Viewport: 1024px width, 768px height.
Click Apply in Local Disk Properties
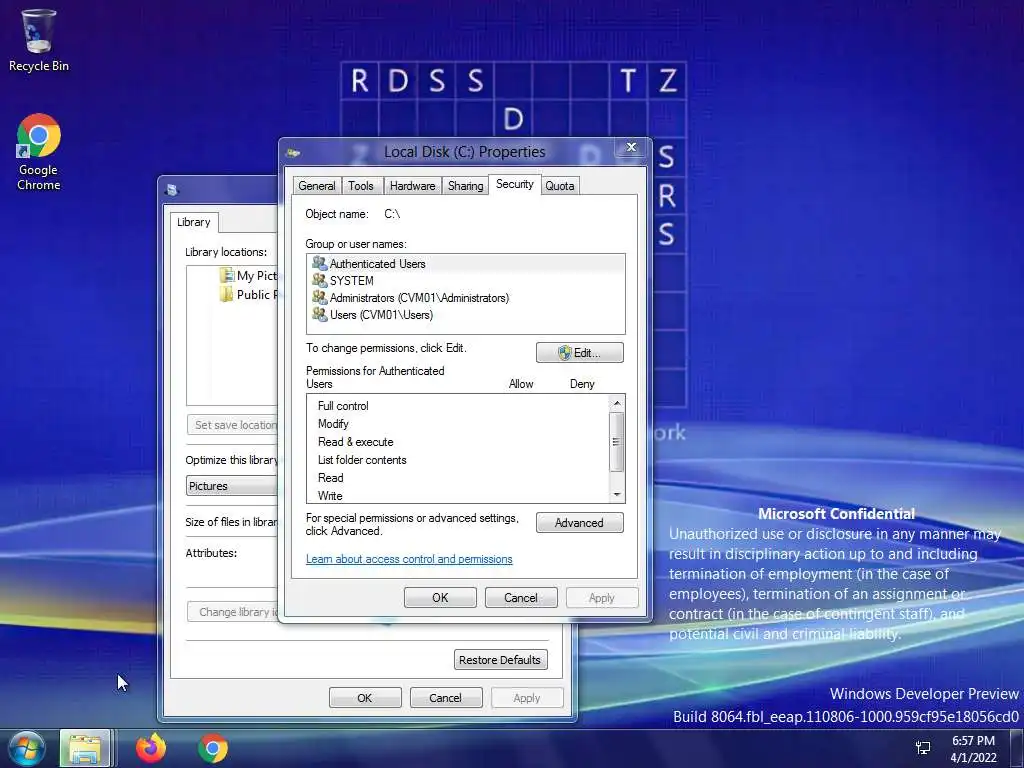pyautogui.click(x=601, y=598)
